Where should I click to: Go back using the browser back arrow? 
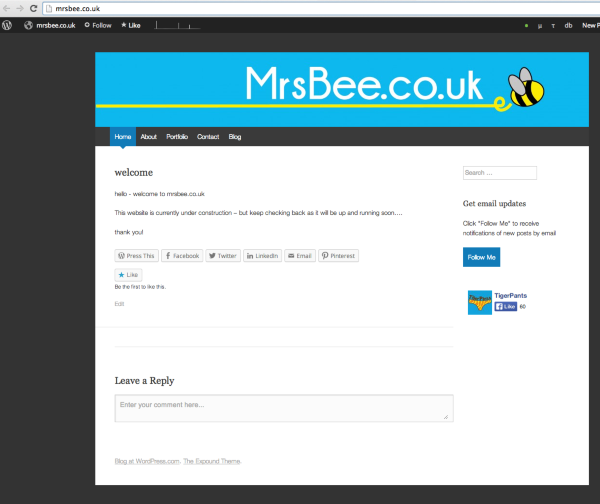click(6, 8)
